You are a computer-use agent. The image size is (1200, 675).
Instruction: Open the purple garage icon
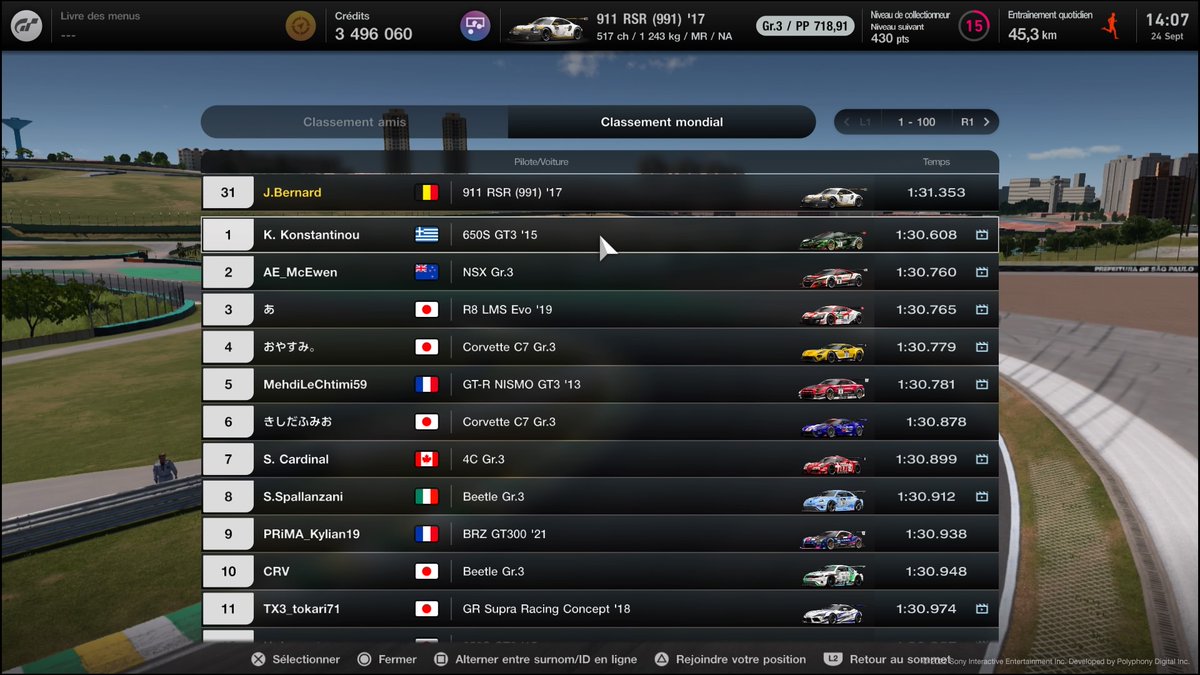475,25
